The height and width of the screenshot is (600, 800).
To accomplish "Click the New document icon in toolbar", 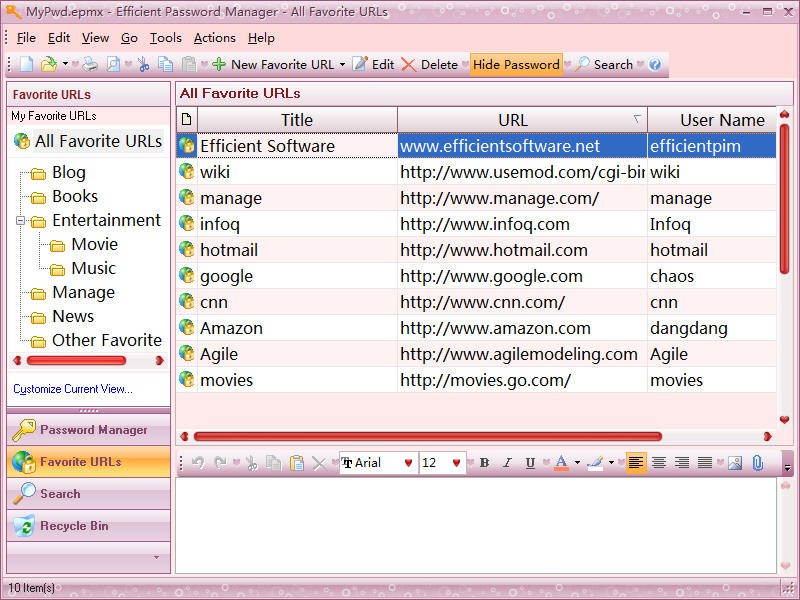I will 27,64.
